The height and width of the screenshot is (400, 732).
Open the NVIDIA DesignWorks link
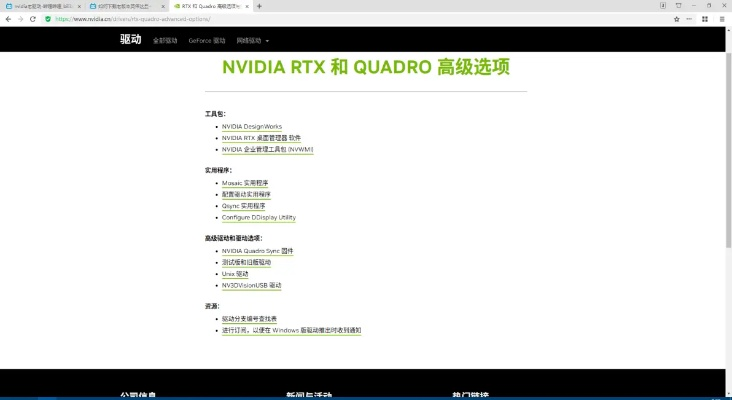click(x=252, y=126)
